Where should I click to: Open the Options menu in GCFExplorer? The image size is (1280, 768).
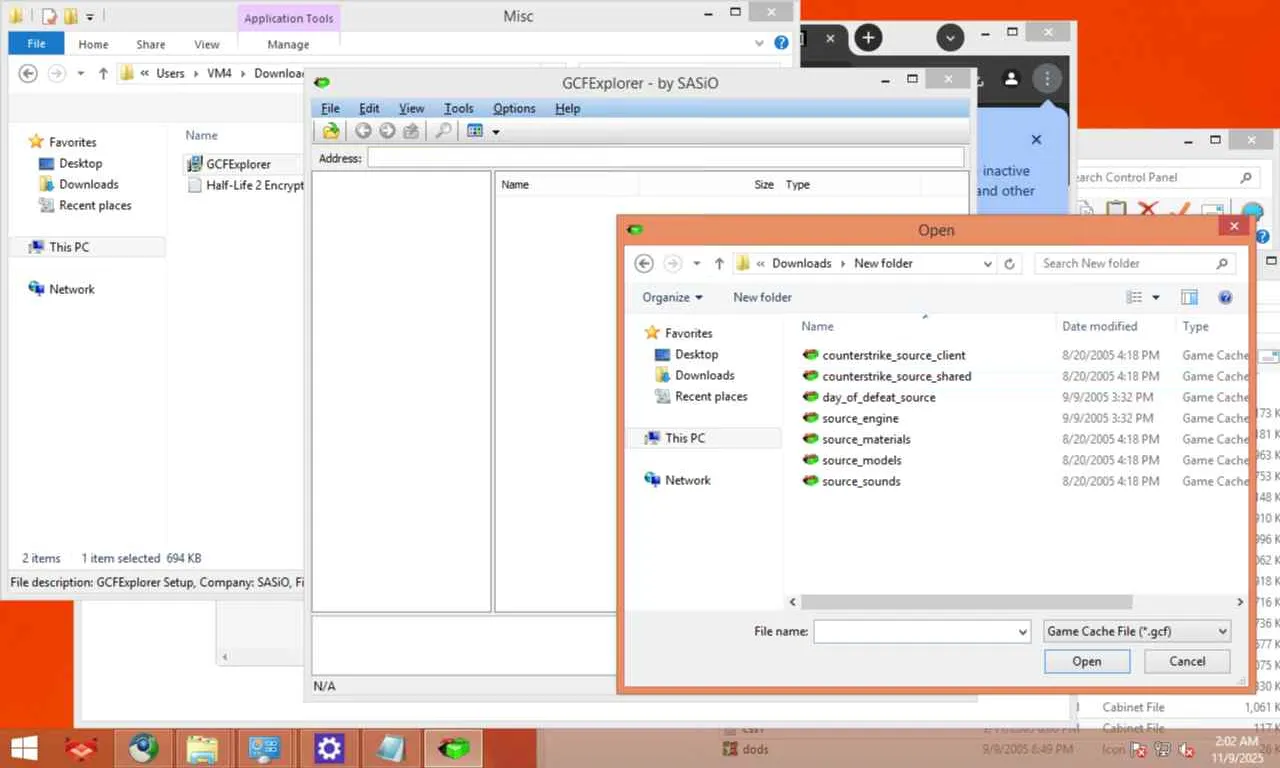click(514, 108)
